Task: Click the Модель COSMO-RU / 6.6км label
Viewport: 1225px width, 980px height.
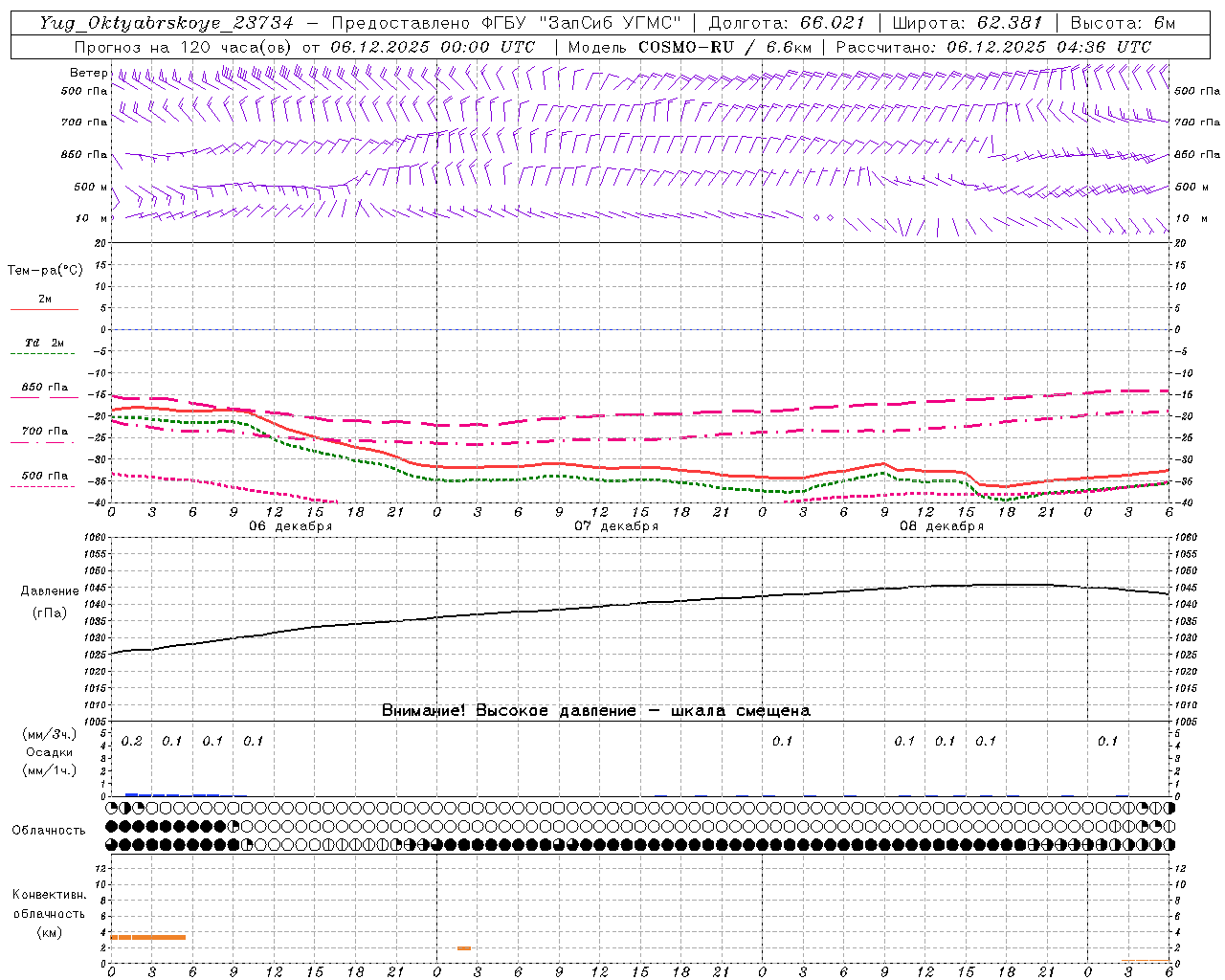Action: (690, 47)
